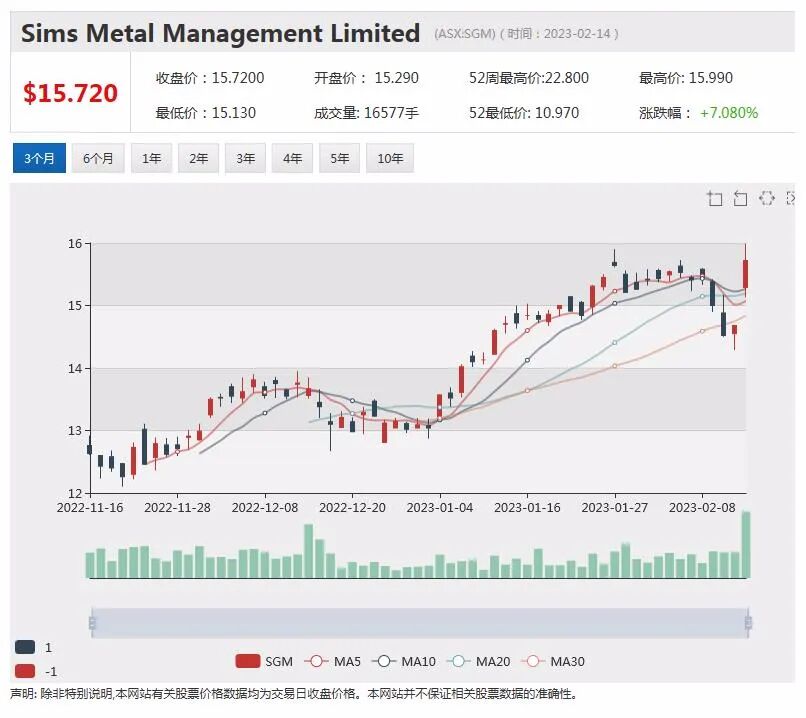Click the 最高价: 15.990 value

[686, 78]
